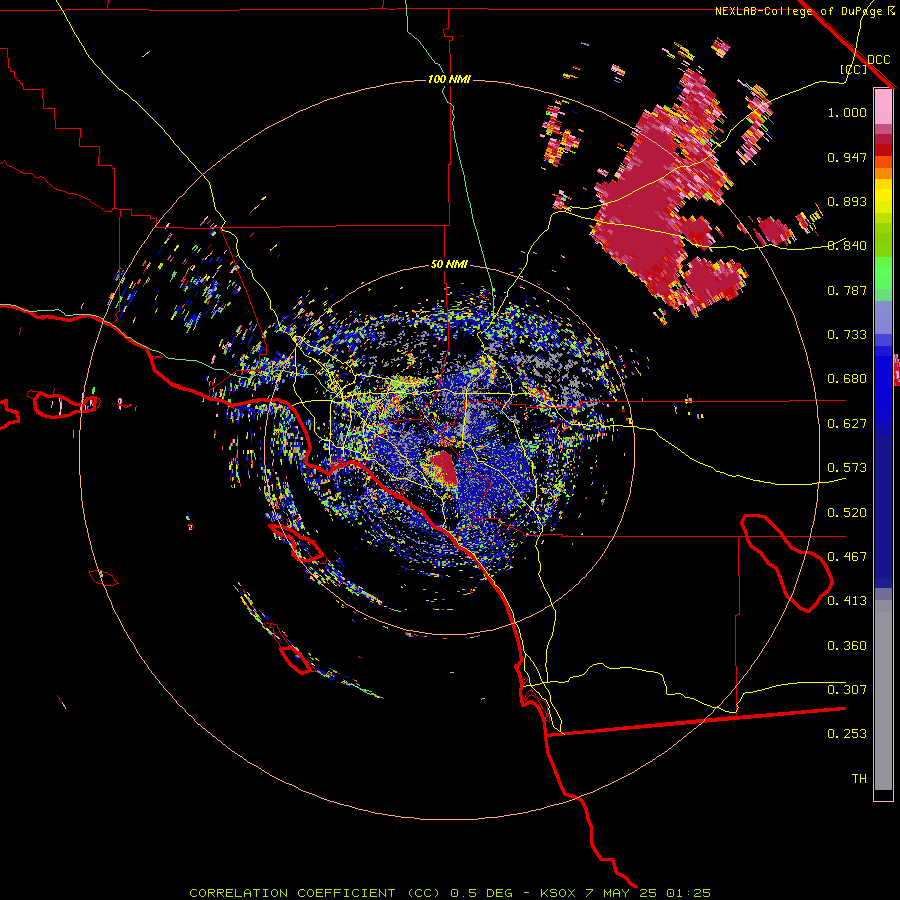The image size is (900, 900).
Task: Select the 0.947 color scale value
Action: tap(847, 157)
